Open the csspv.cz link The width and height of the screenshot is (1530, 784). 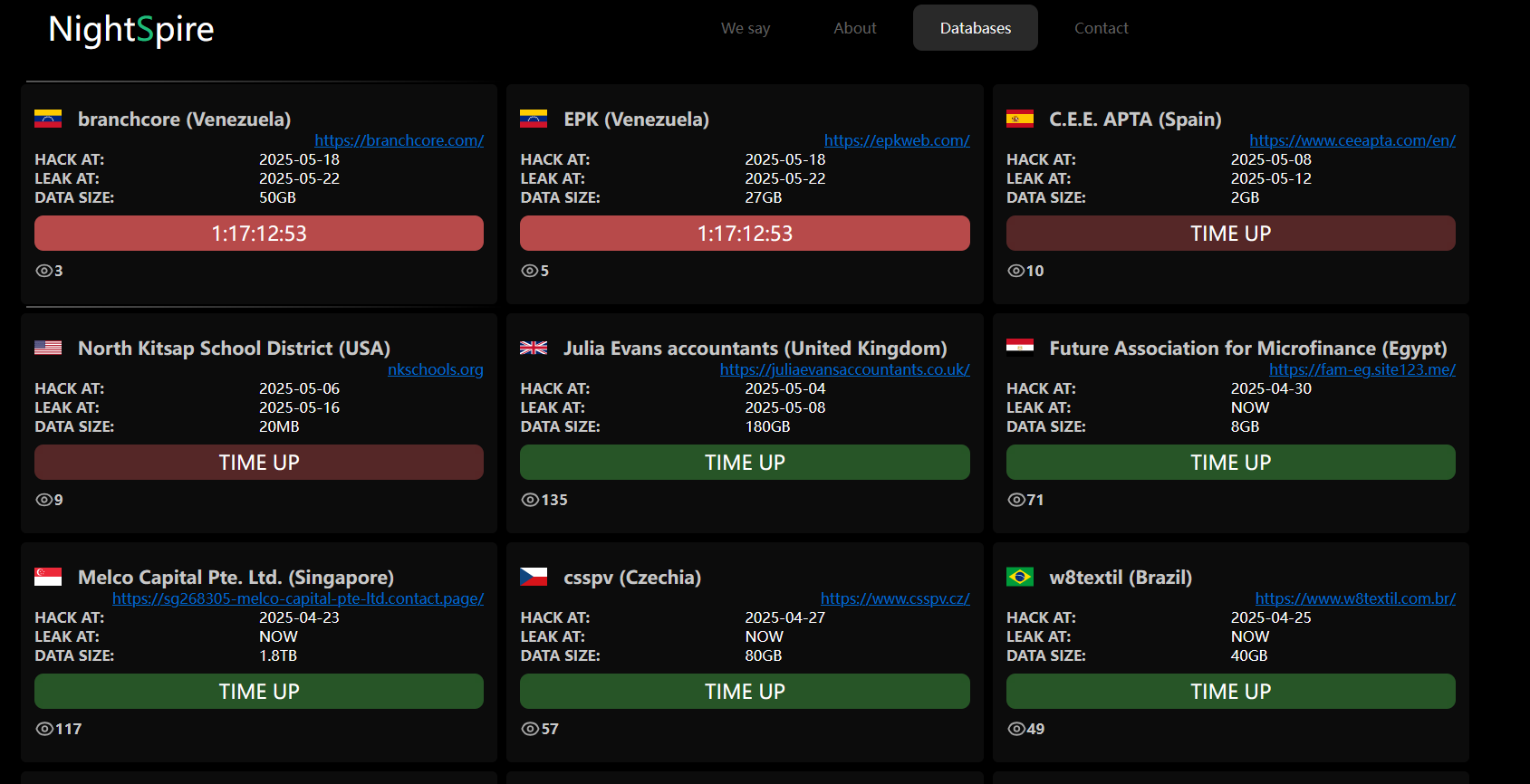[x=895, y=598]
